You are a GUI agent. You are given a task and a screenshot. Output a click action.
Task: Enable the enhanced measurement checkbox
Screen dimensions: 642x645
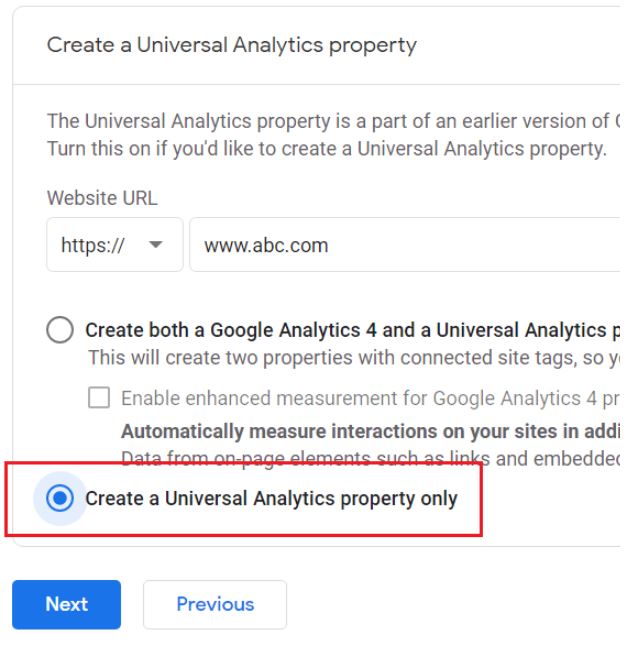99,398
